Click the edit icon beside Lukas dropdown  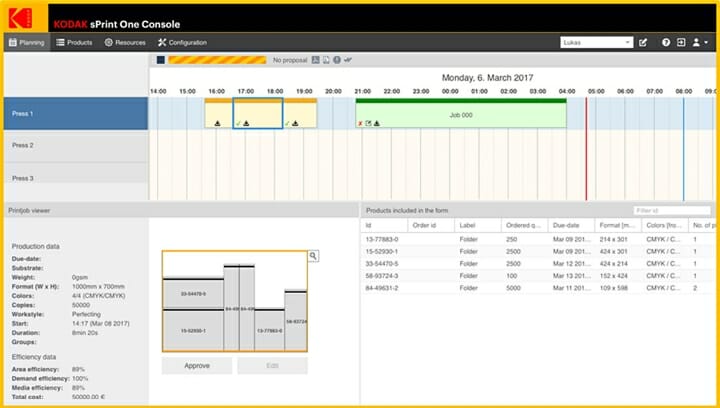pos(643,43)
